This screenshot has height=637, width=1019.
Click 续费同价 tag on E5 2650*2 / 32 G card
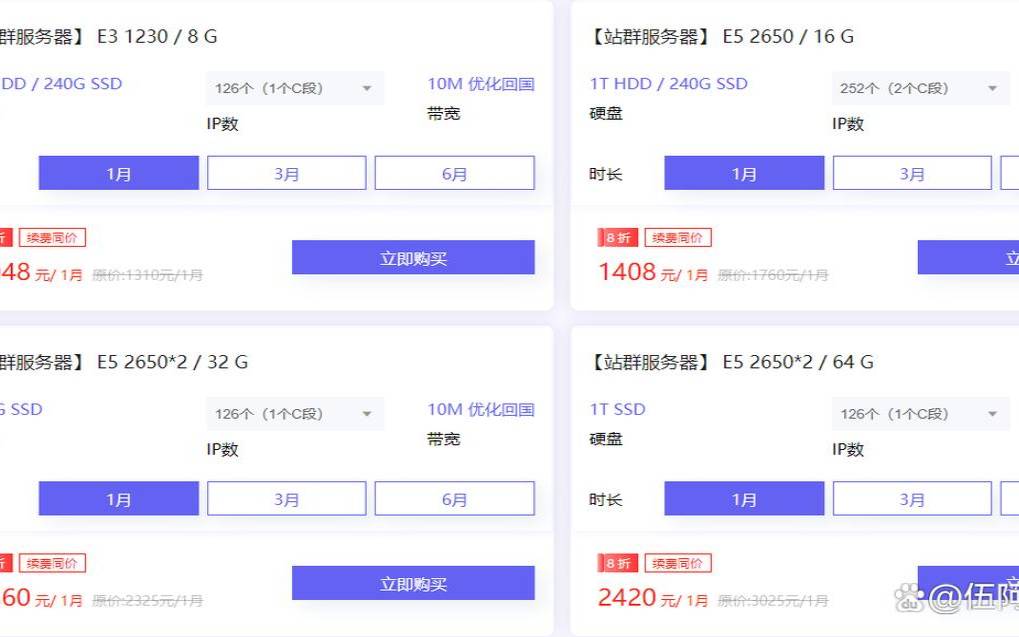click(52, 564)
